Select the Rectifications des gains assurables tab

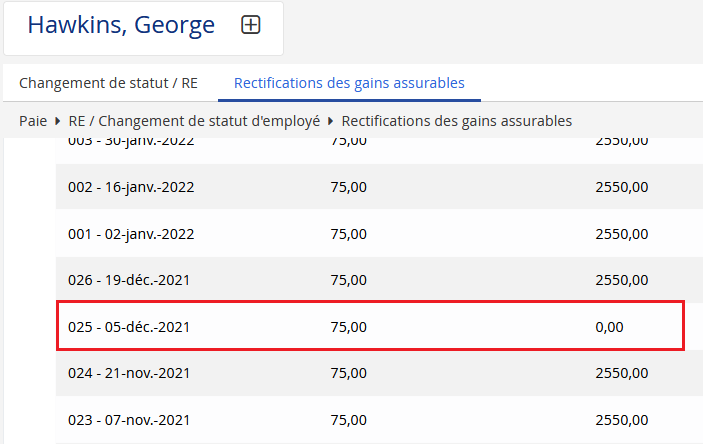tap(349, 83)
